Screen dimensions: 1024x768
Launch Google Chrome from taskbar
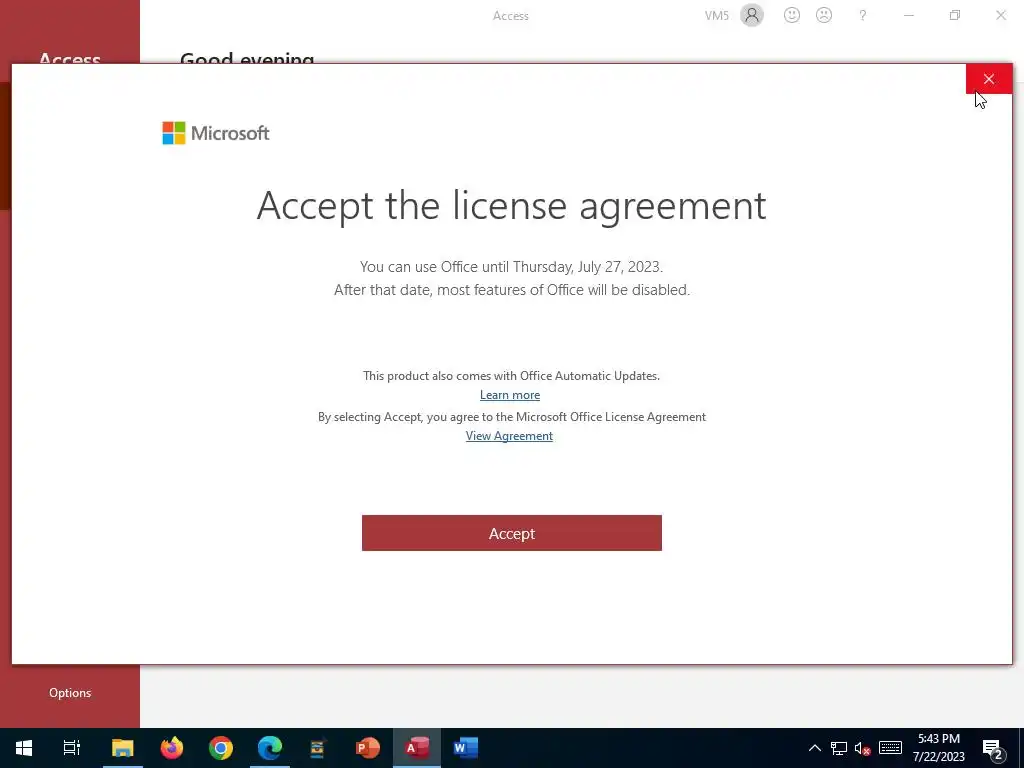[221, 748]
